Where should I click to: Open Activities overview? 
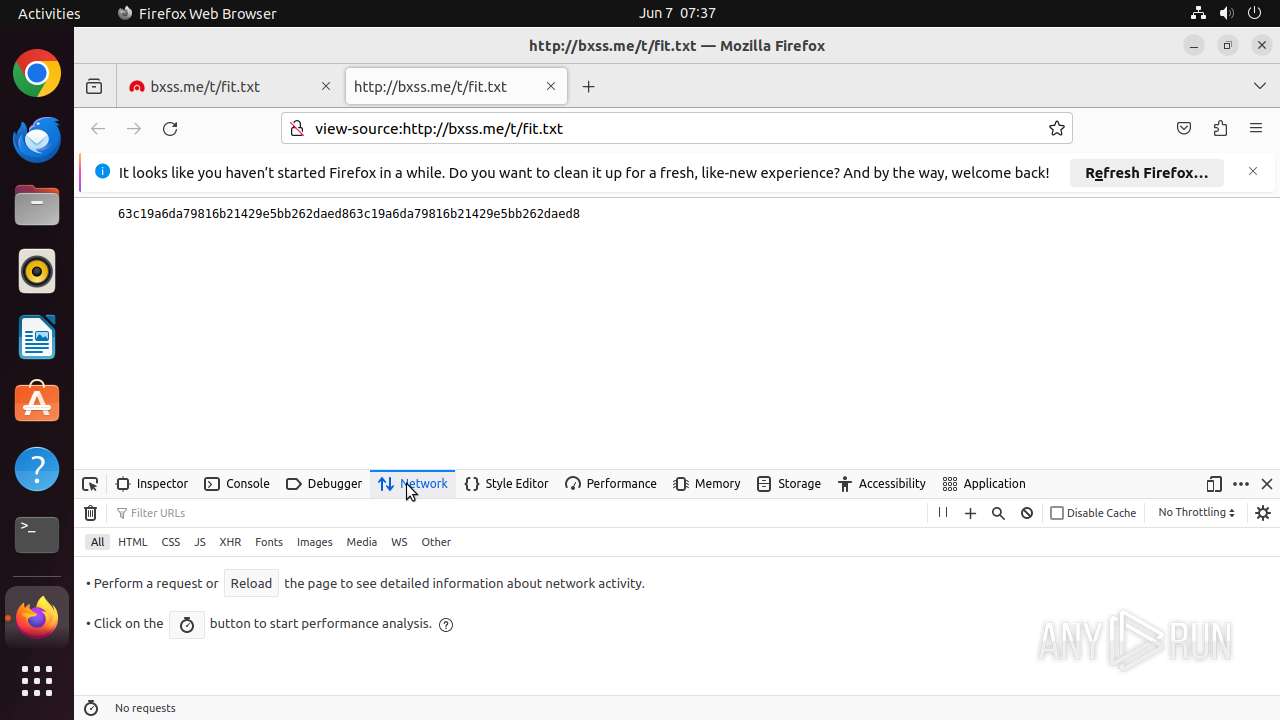tap(49, 13)
